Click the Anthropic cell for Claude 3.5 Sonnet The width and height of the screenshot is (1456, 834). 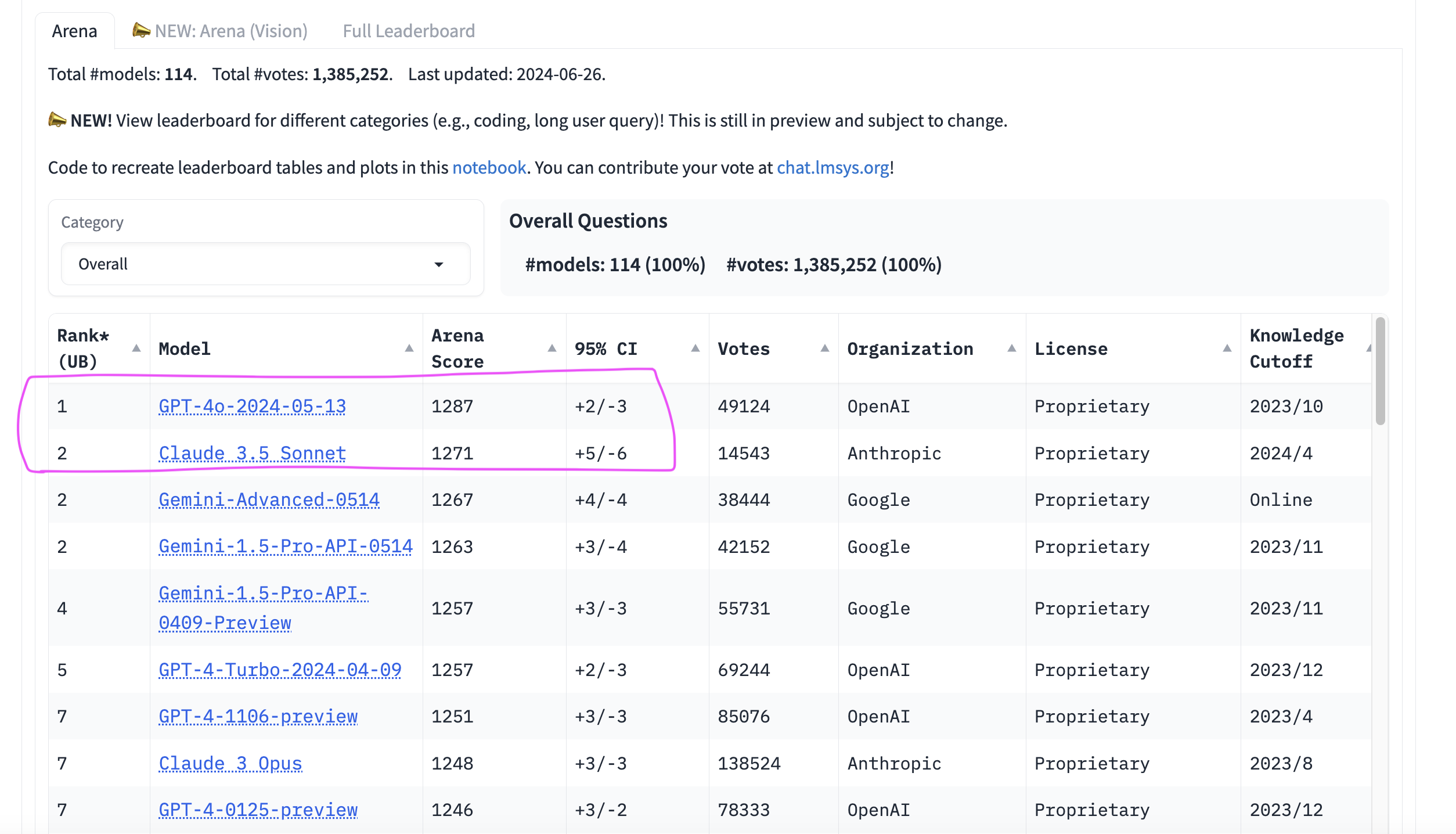click(932, 454)
